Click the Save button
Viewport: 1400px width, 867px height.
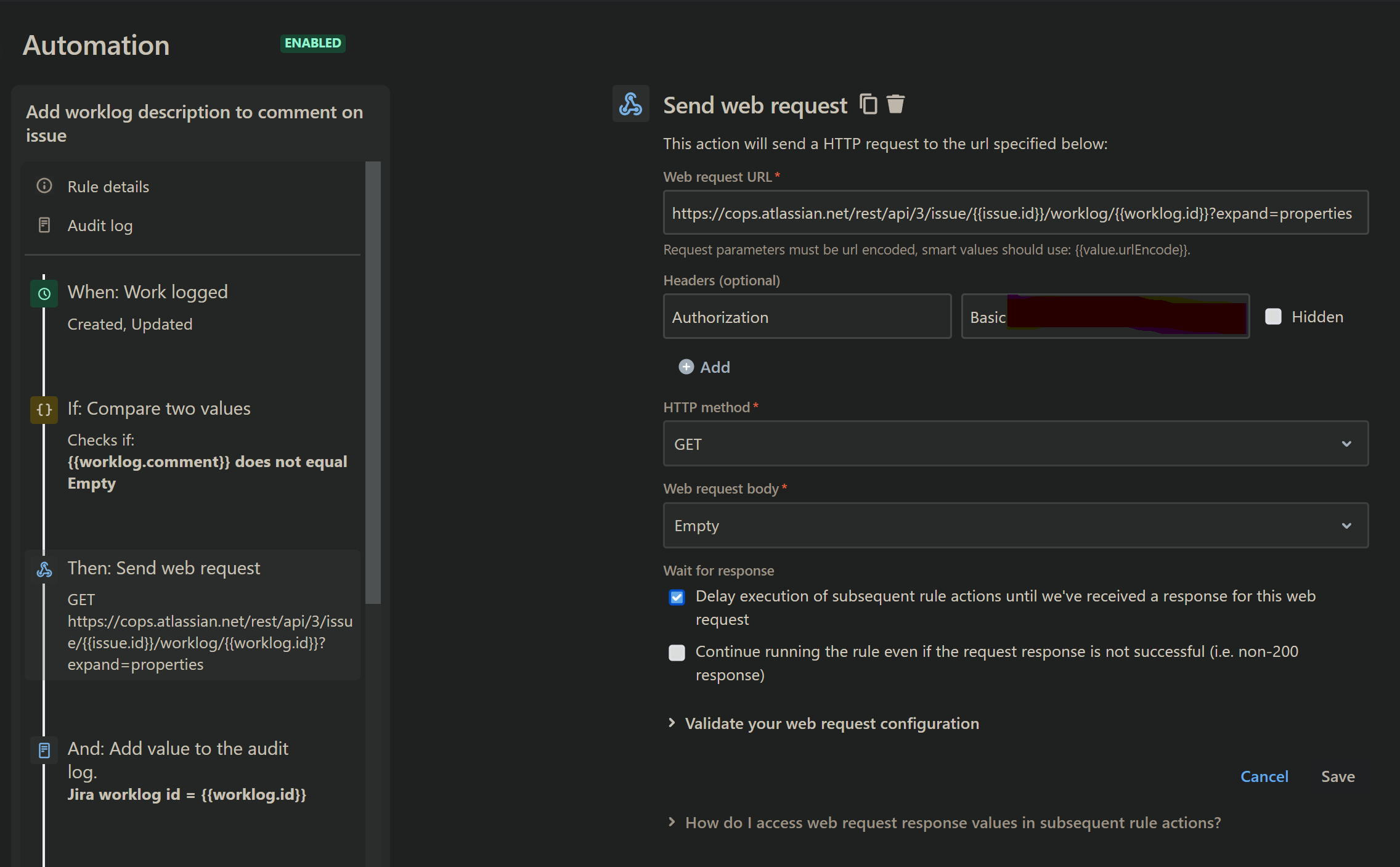[x=1337, y=776]
